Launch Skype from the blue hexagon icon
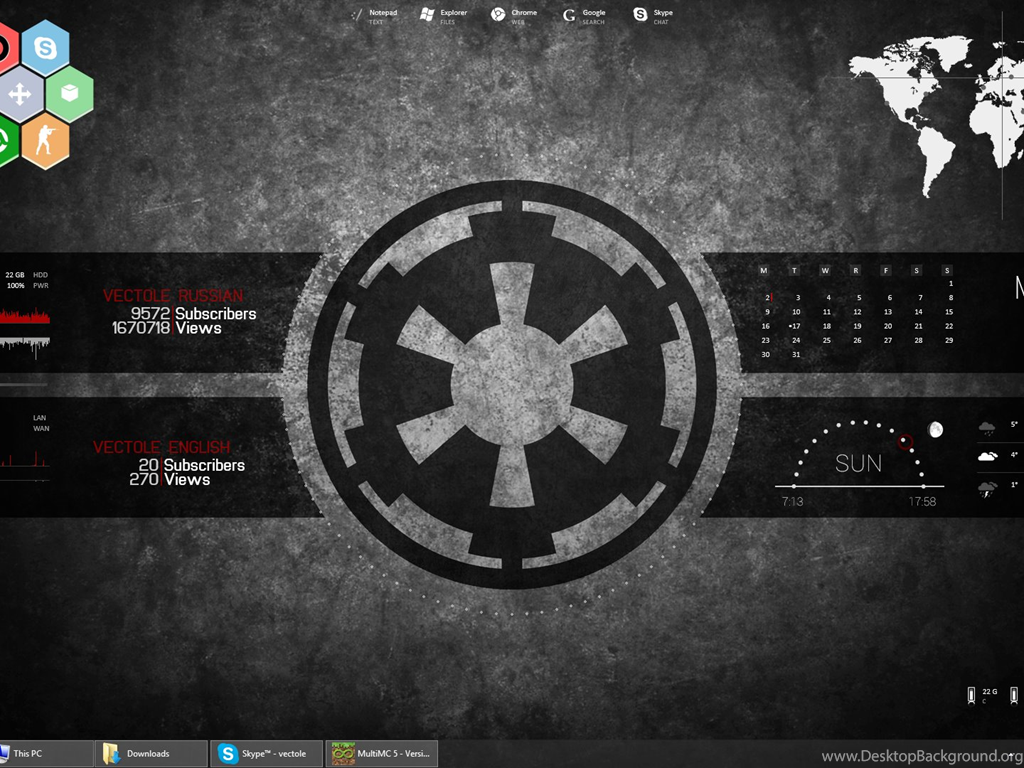This screenshot has height=768, width=1024. click(45, 48)
